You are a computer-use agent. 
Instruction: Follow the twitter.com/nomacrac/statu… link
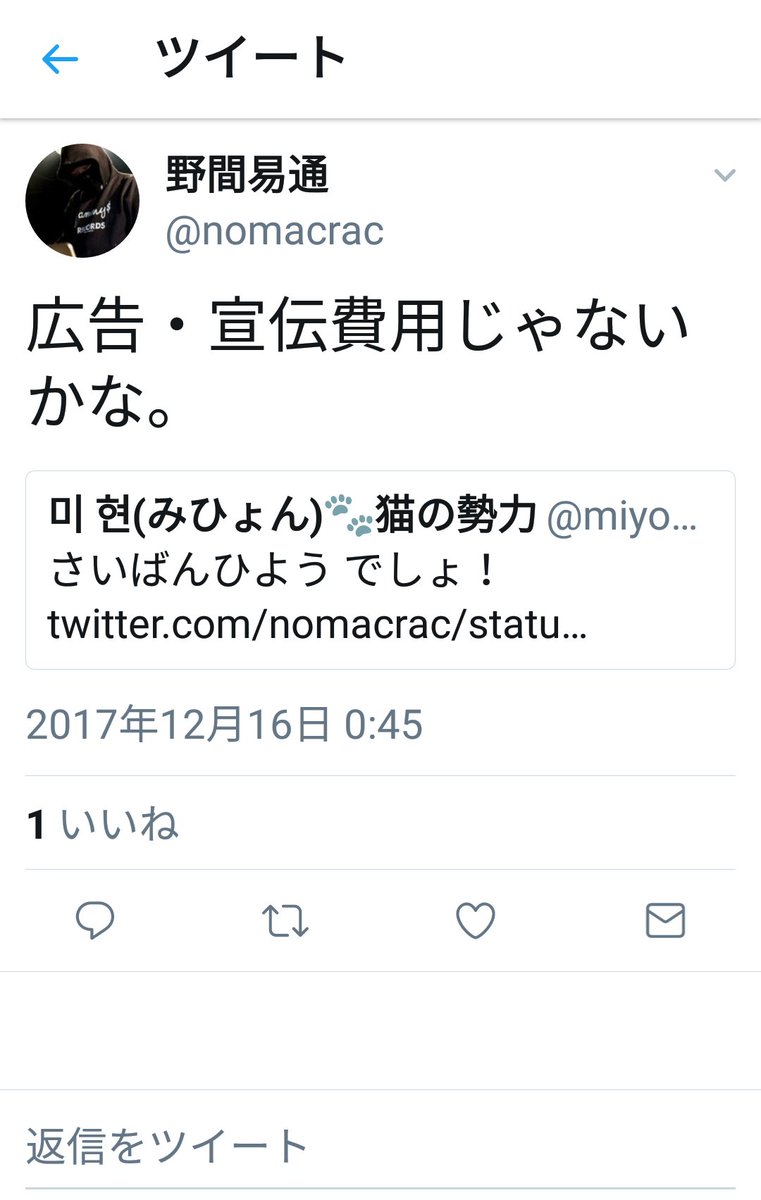(317, 626)
